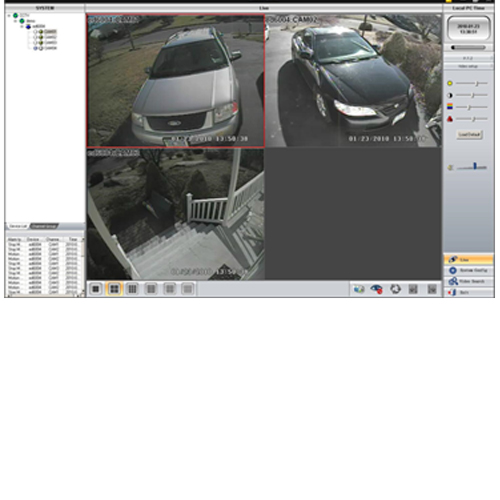Switch to the Device List tab
Screen dimensions: 500x500
[x=18, y=226]
